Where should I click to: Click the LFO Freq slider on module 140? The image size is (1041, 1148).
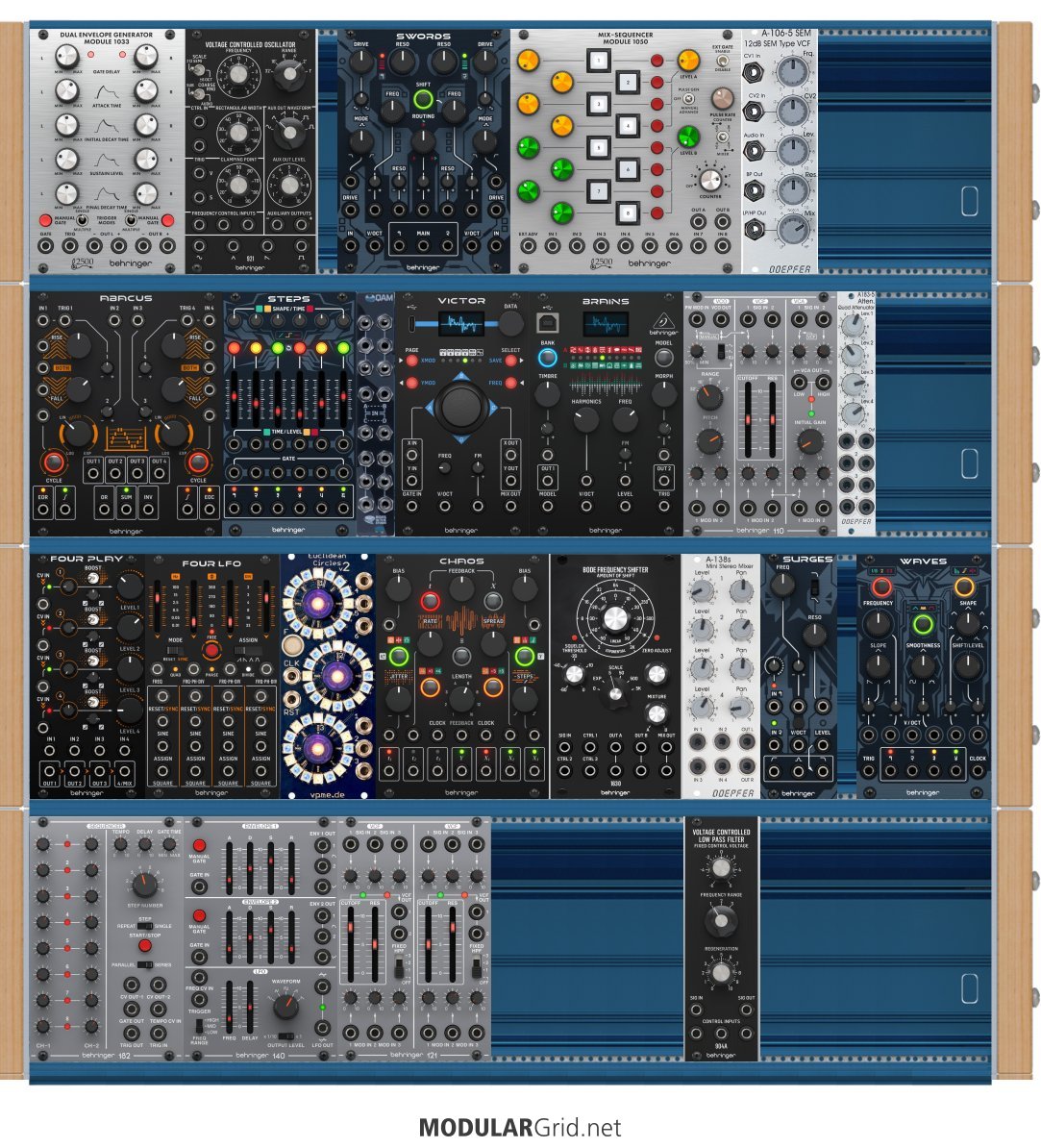pos(229,1007)
